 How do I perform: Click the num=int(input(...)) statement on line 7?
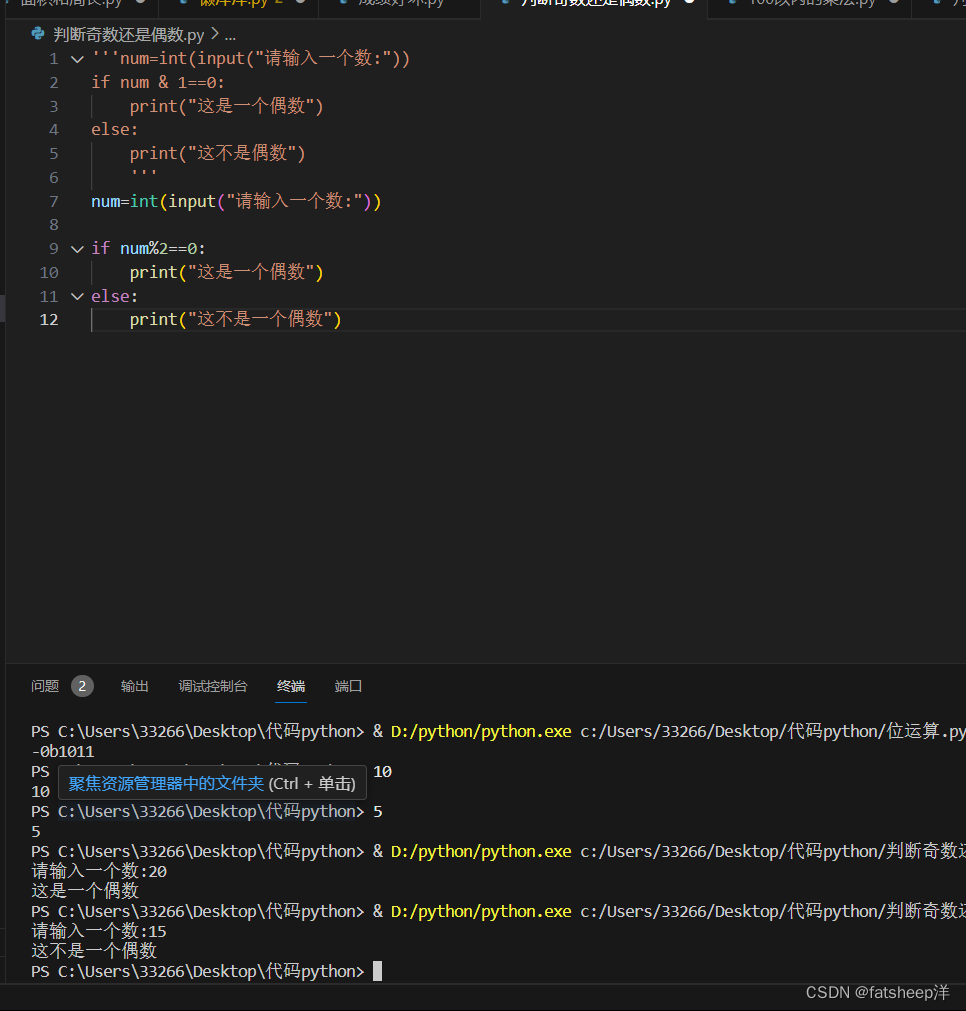point(236,201)
